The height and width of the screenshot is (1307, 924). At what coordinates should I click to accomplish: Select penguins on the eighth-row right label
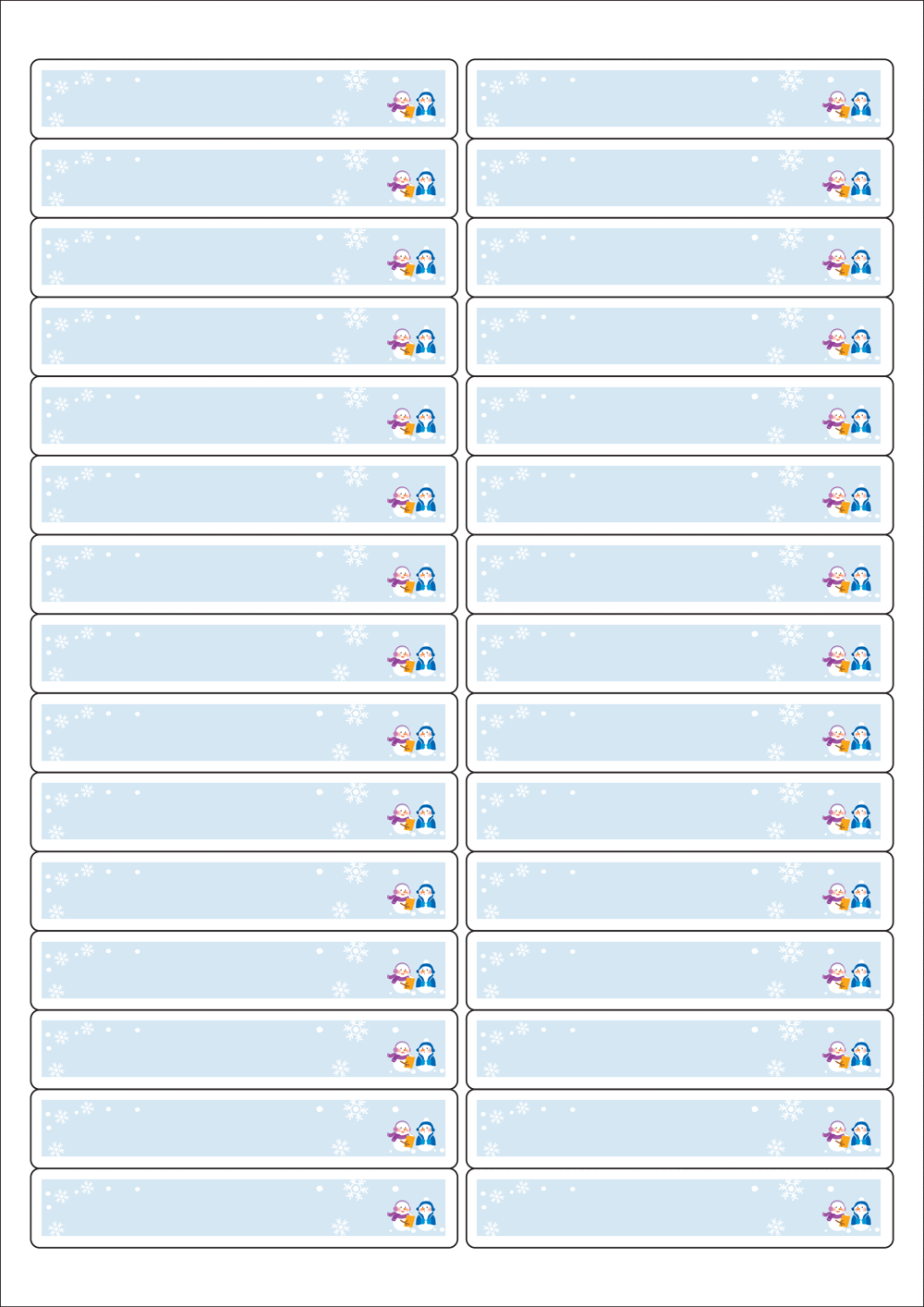(x=847, y=660)
